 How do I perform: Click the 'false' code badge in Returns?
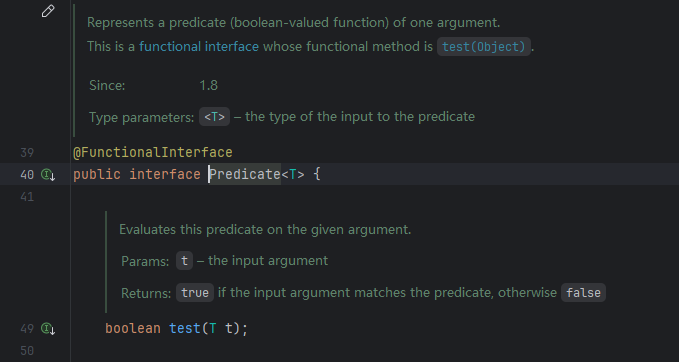583,293
